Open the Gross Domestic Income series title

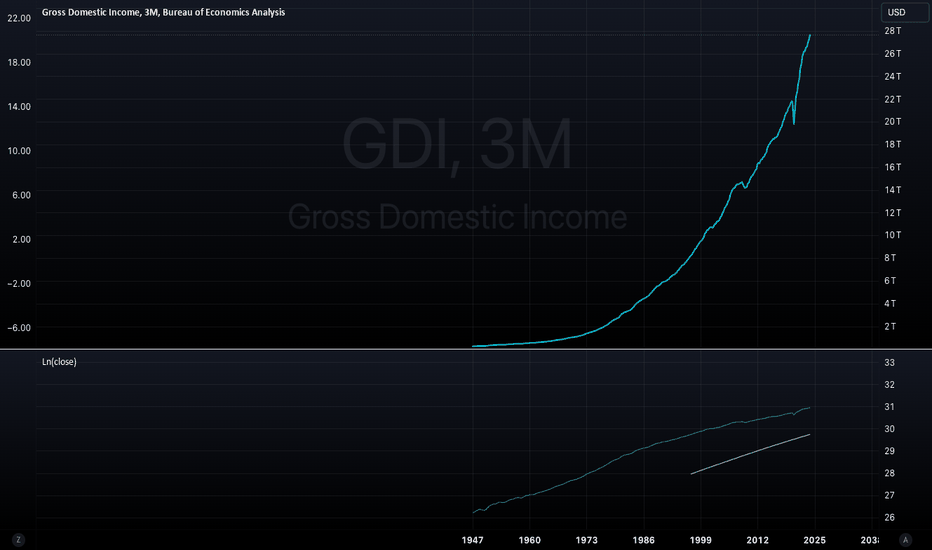[163, 12]
